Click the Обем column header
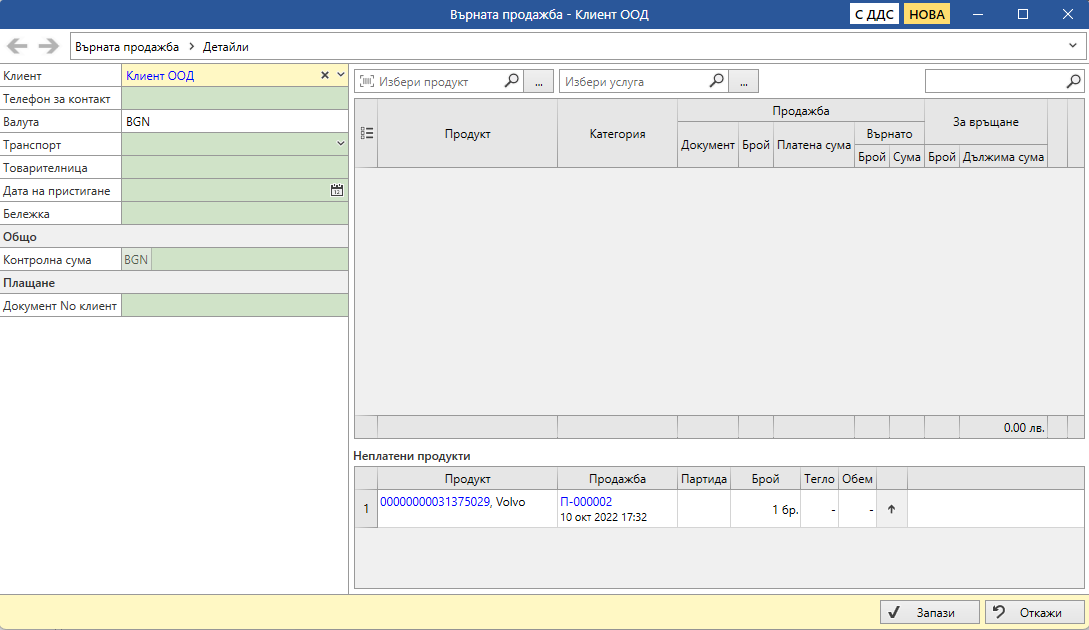 (x=857, y=479)
